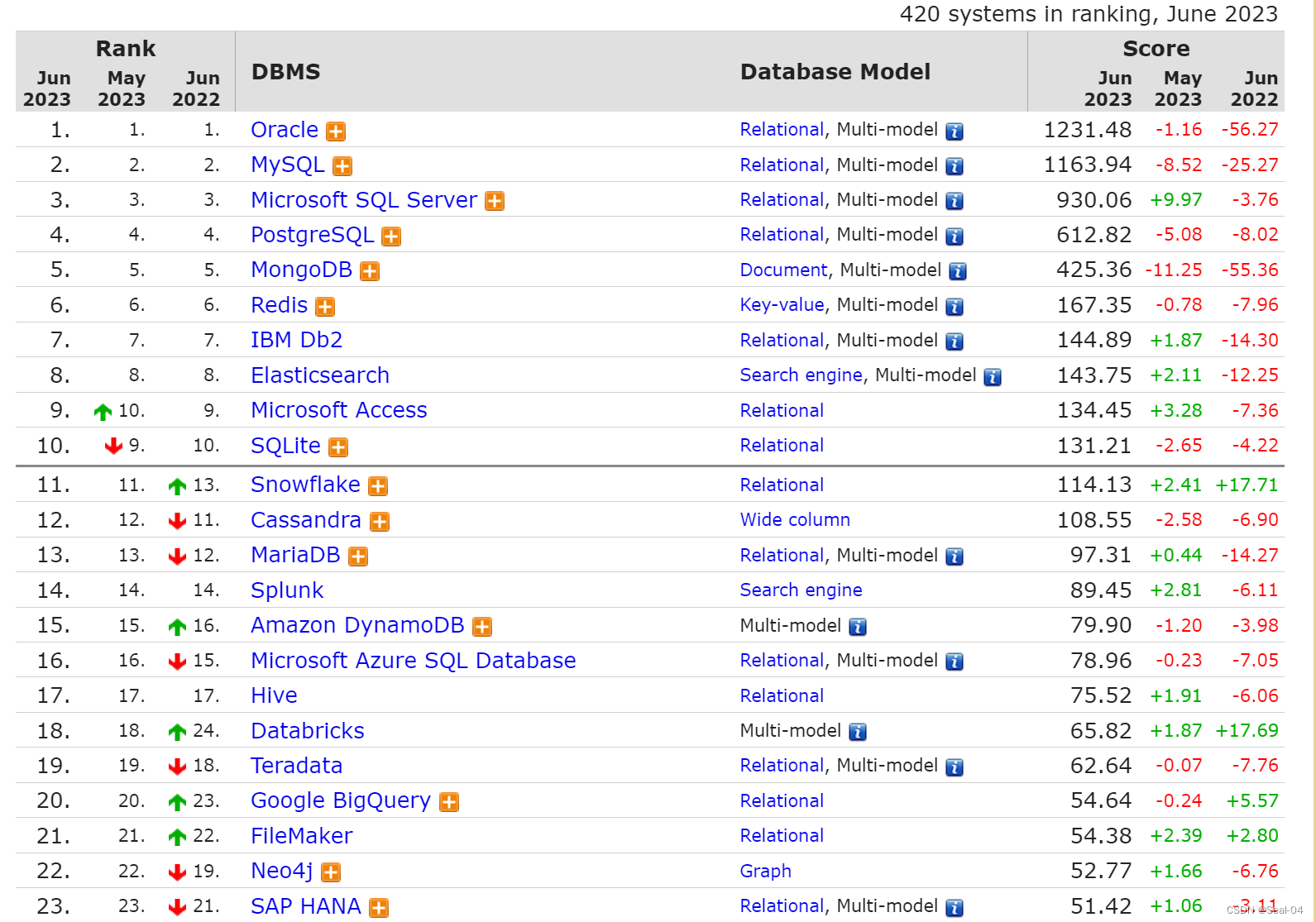
Task: Open the Microsoft SQL Server link
Action: coord(364,200)
